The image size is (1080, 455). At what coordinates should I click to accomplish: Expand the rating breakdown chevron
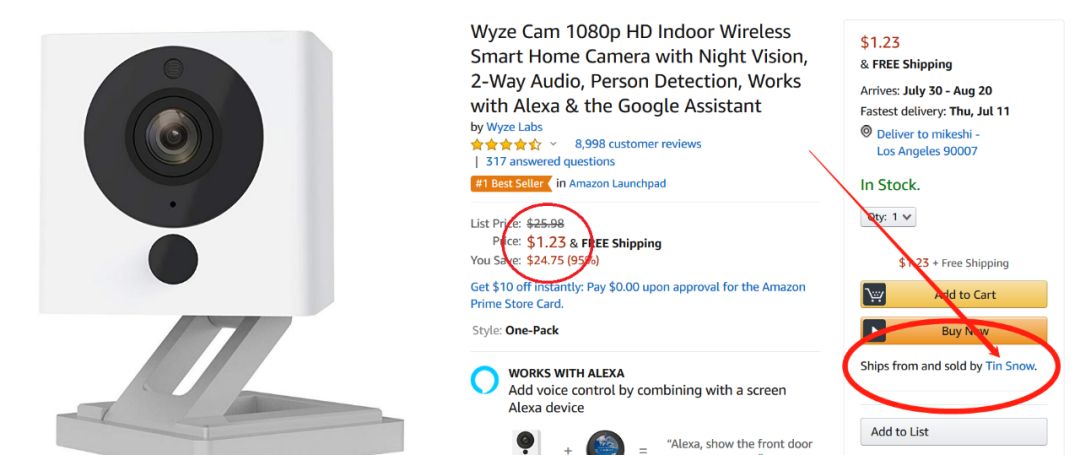click(x=553, y=144)
